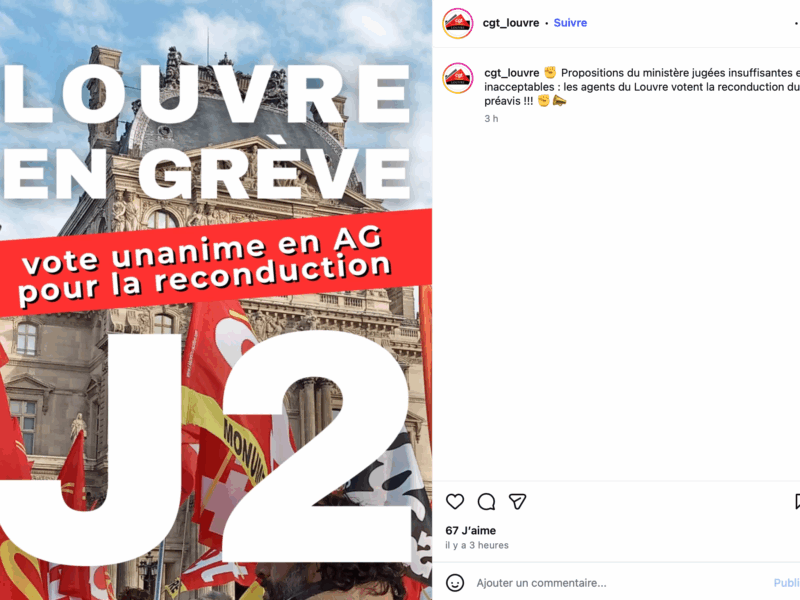Click the LOUVRE EN GRÈVE title in the image
The width and height of the screenshot is (800, 600).
[207, 131]
